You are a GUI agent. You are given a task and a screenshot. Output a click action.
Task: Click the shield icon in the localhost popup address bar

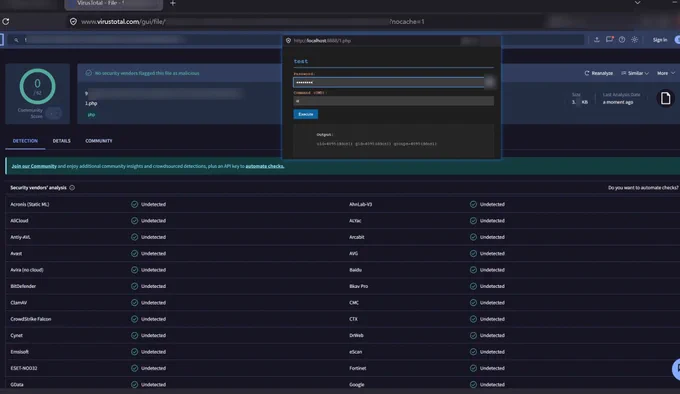coord(288,40)
